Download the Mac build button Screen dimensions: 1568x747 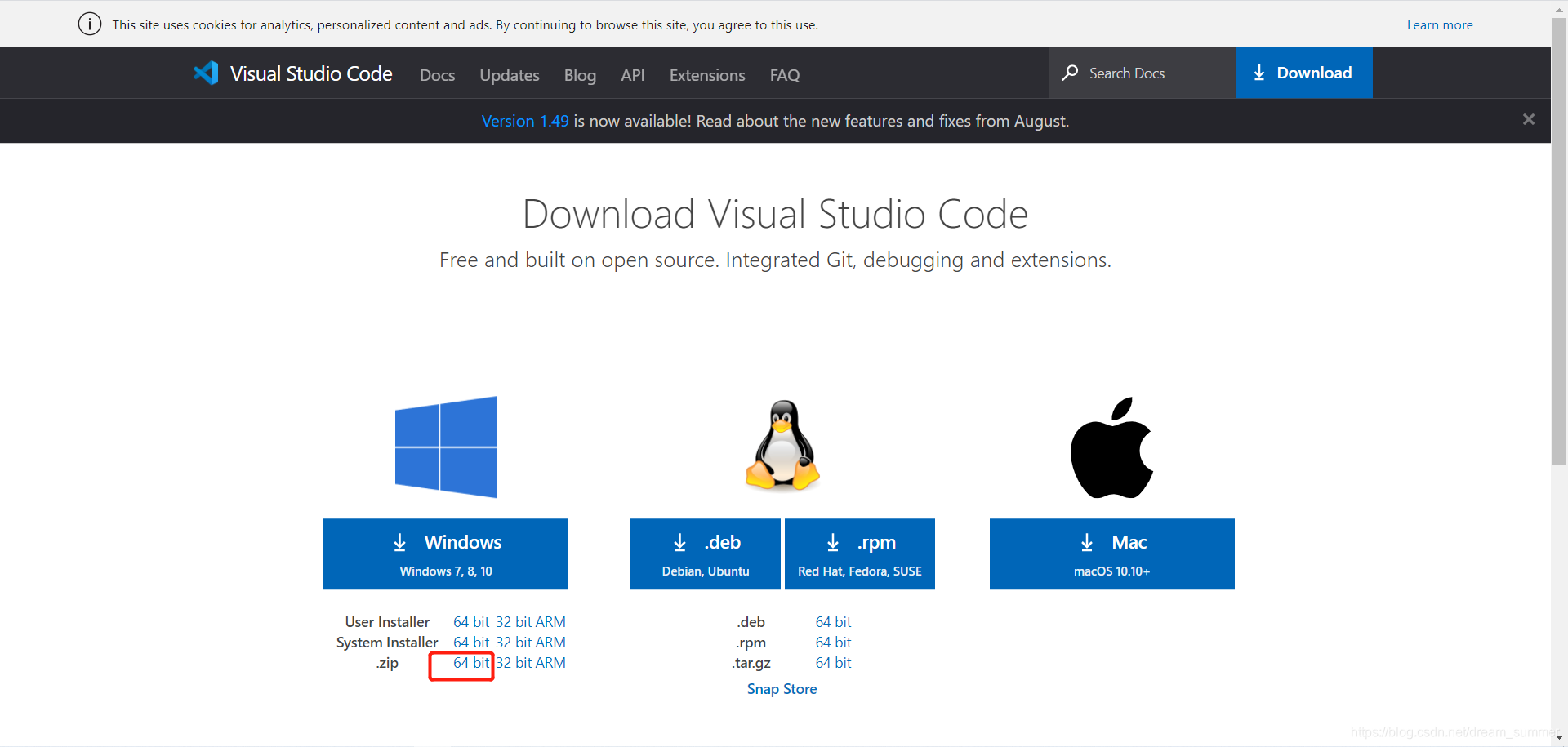tap(1112, 554)
